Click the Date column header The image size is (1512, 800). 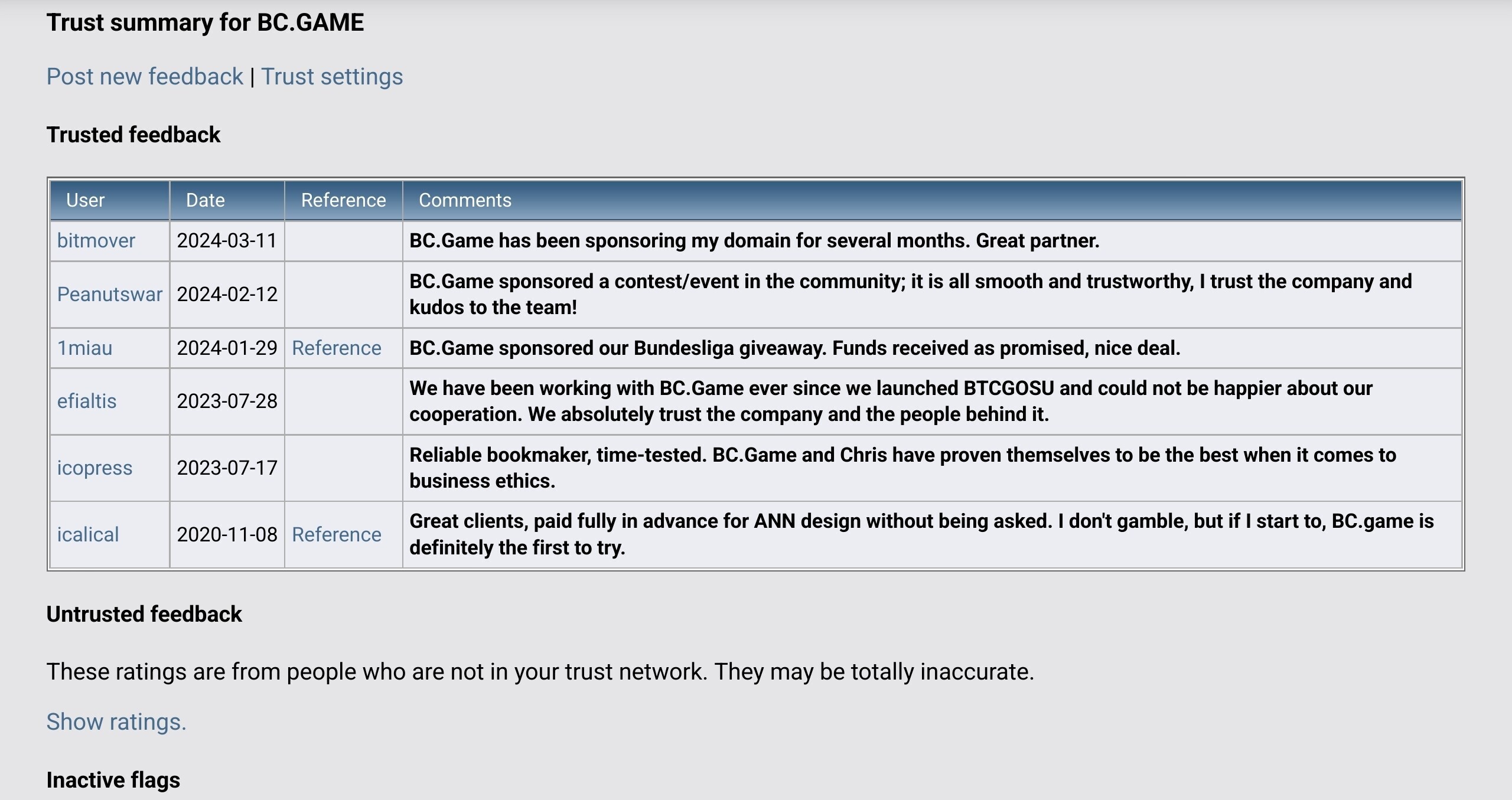pos(227,200)
